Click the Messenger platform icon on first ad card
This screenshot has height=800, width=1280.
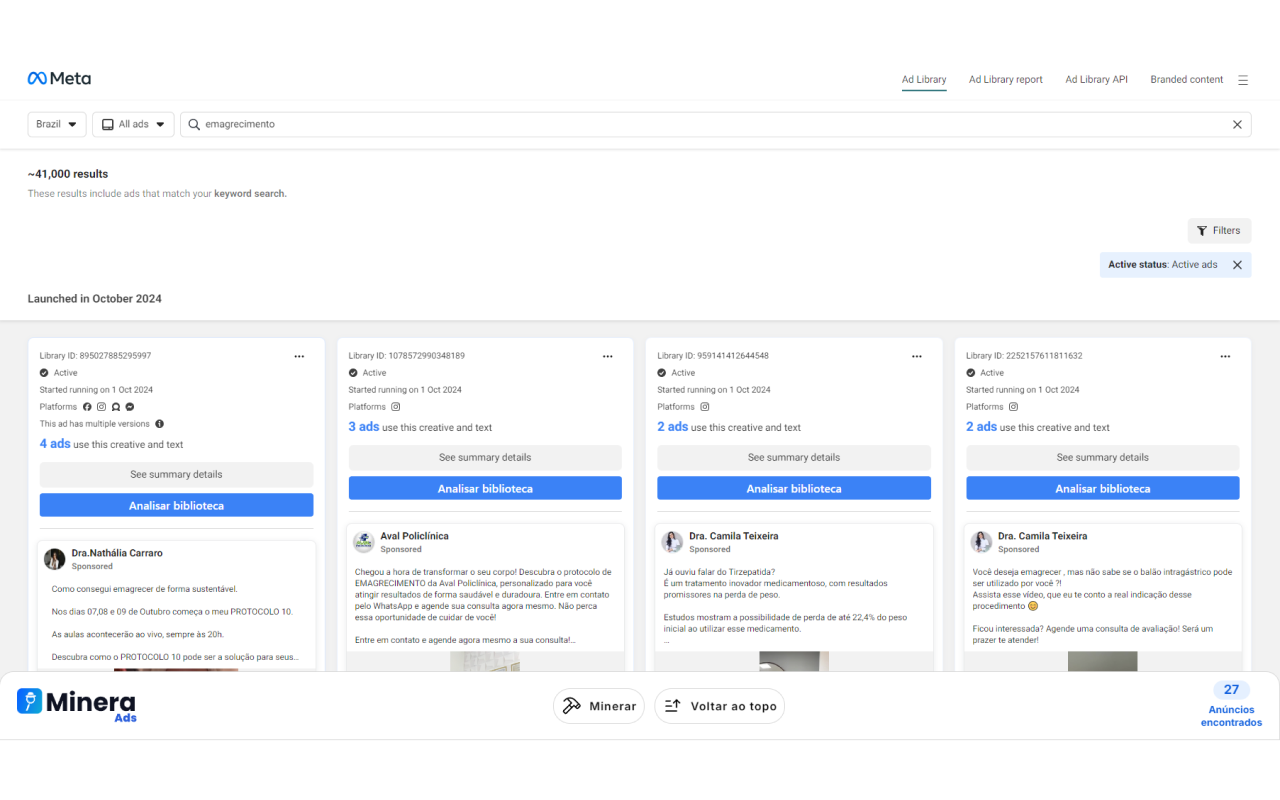[x=130, y=407]
